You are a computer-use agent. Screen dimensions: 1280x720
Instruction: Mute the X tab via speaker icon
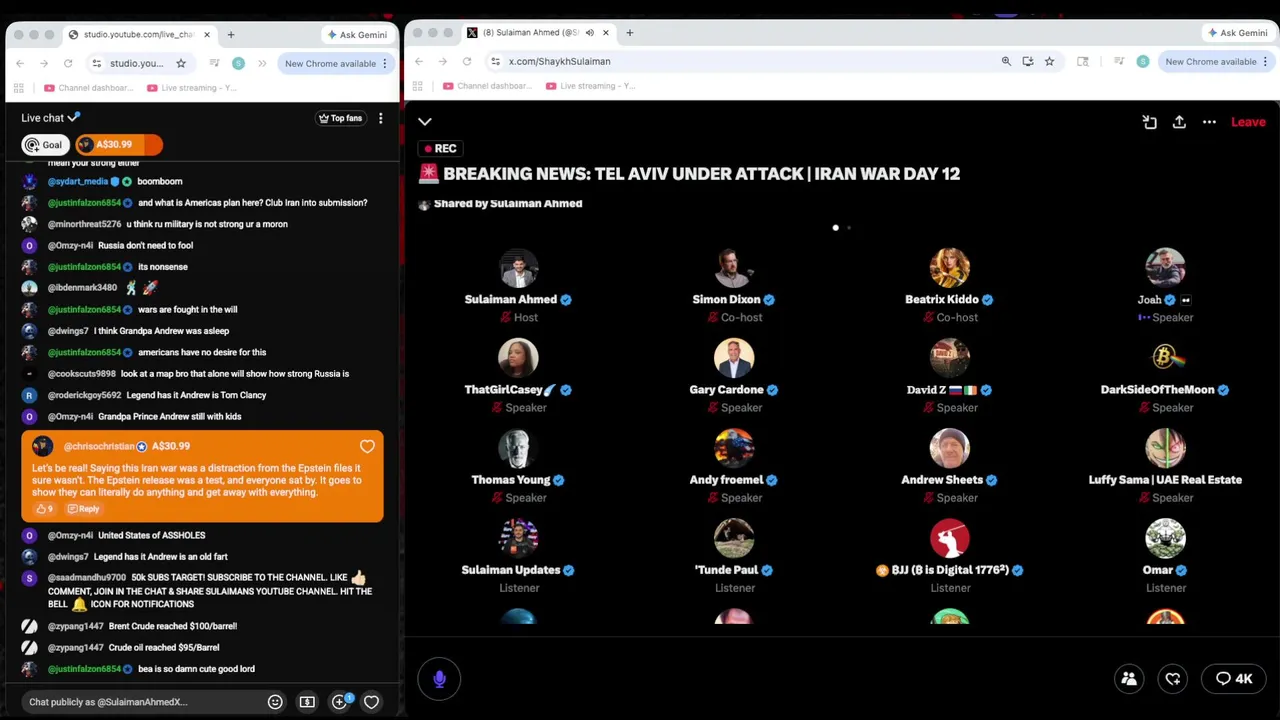click(x=590, y=33)
